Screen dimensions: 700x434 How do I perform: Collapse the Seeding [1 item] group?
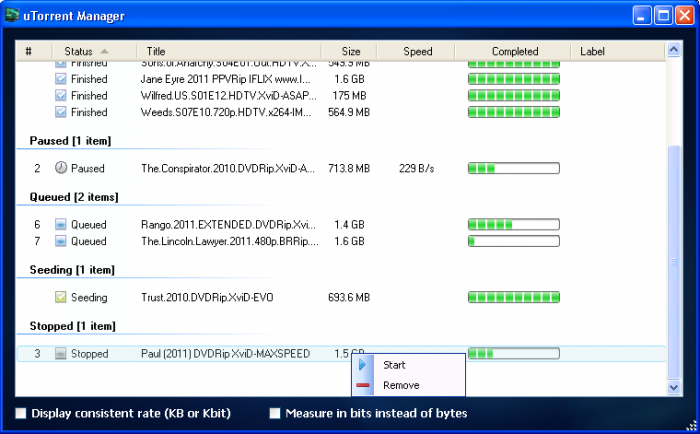(x=72, y=270)
